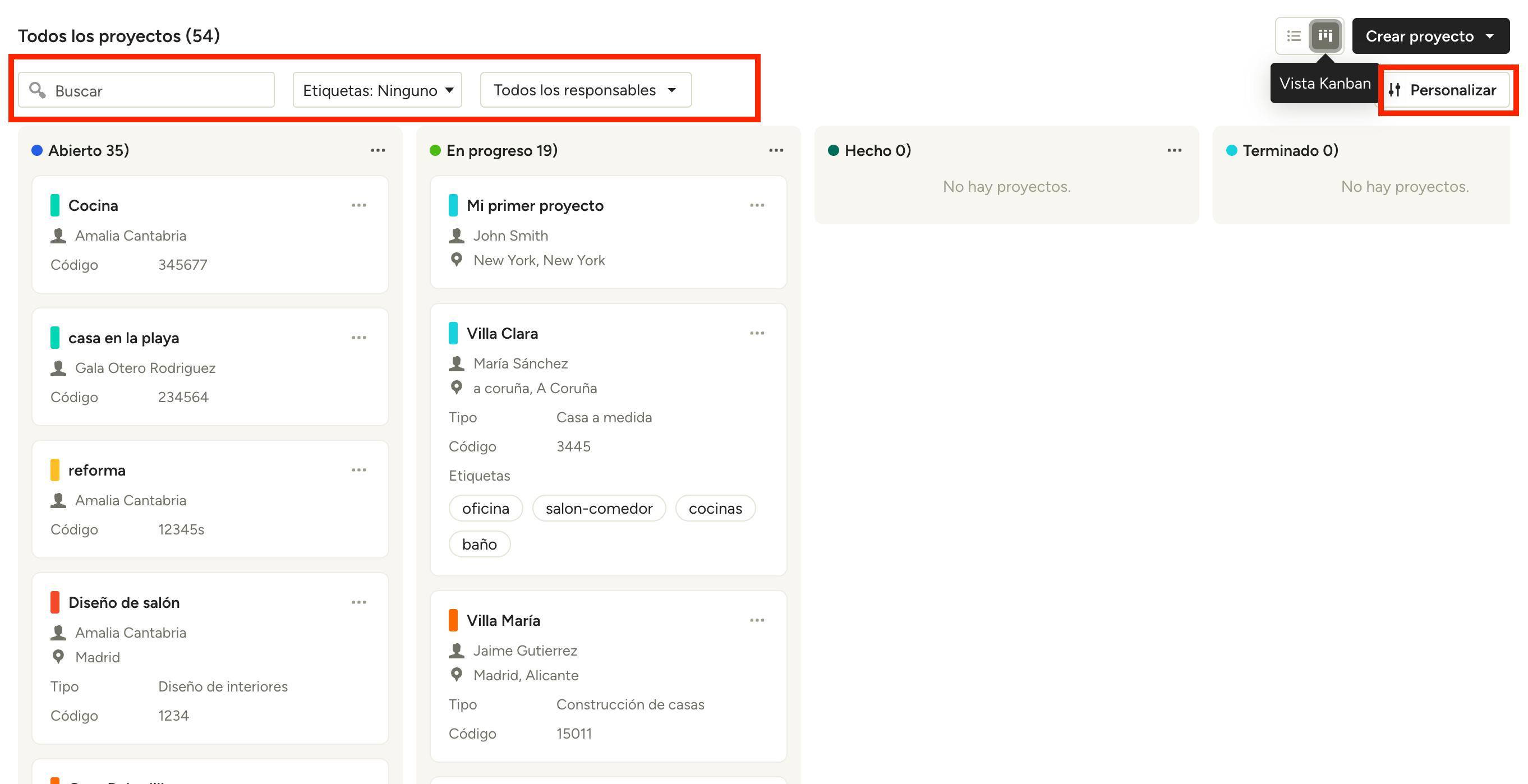Click the salon-comedor tag

pyautogui.click(x=599, y=508)
